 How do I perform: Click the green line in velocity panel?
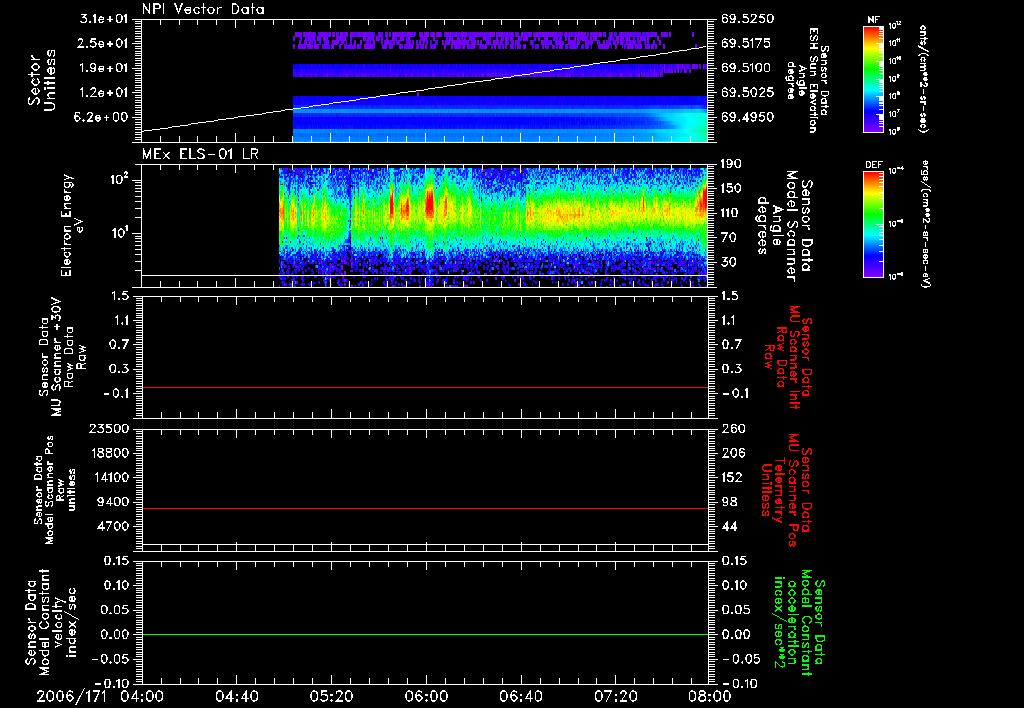[425, 634]
